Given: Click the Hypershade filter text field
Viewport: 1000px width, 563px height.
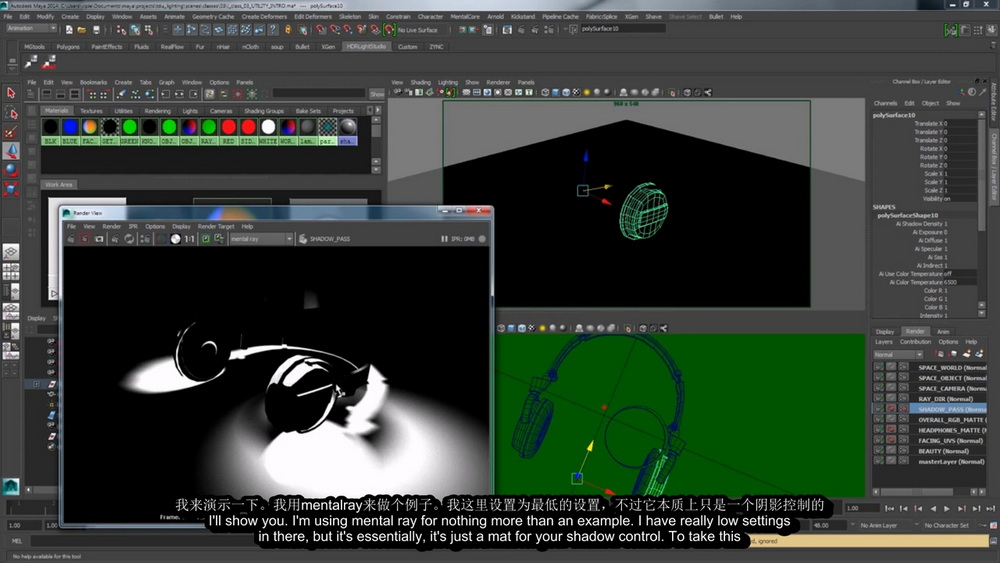Looking at the screenshot, I should pos(318,94).
